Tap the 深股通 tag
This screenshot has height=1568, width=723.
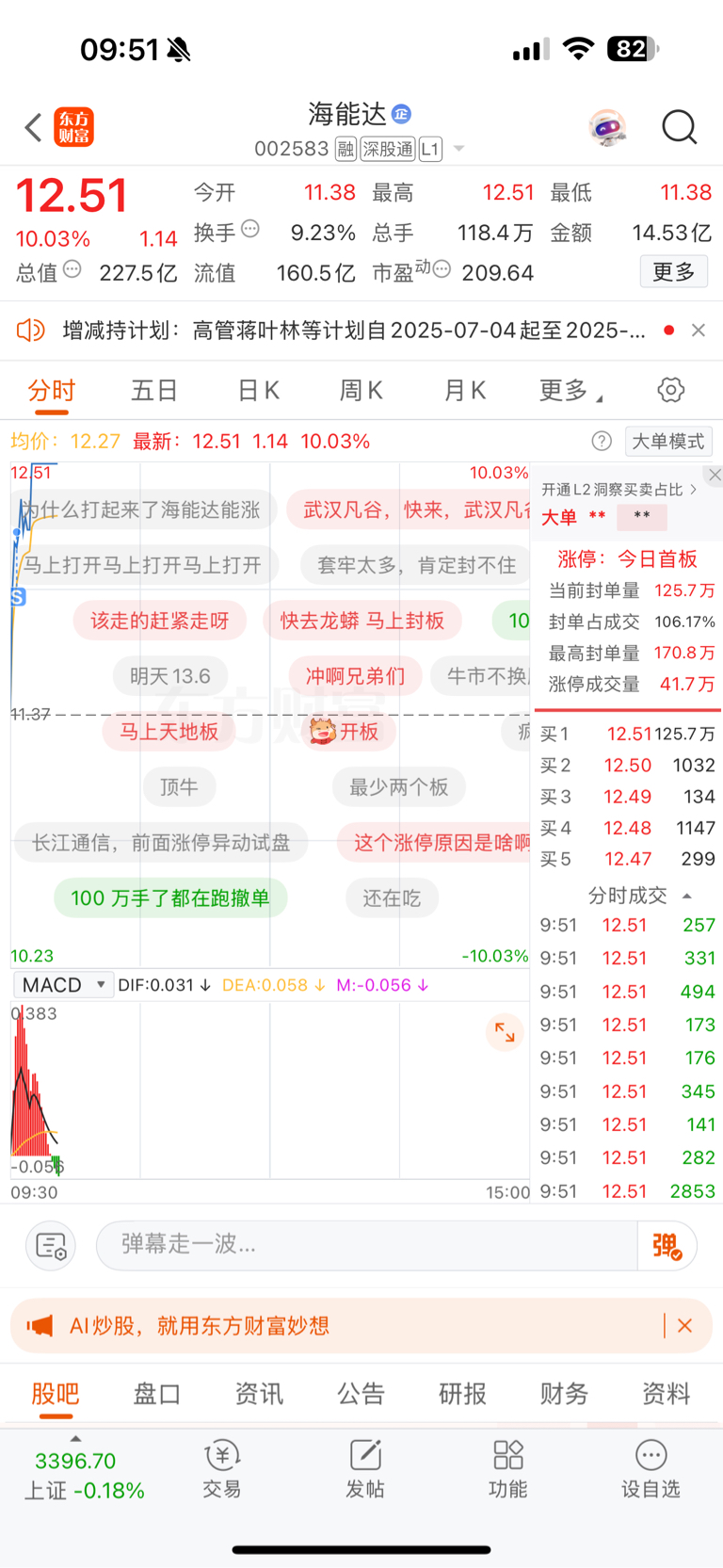[388, 149]
